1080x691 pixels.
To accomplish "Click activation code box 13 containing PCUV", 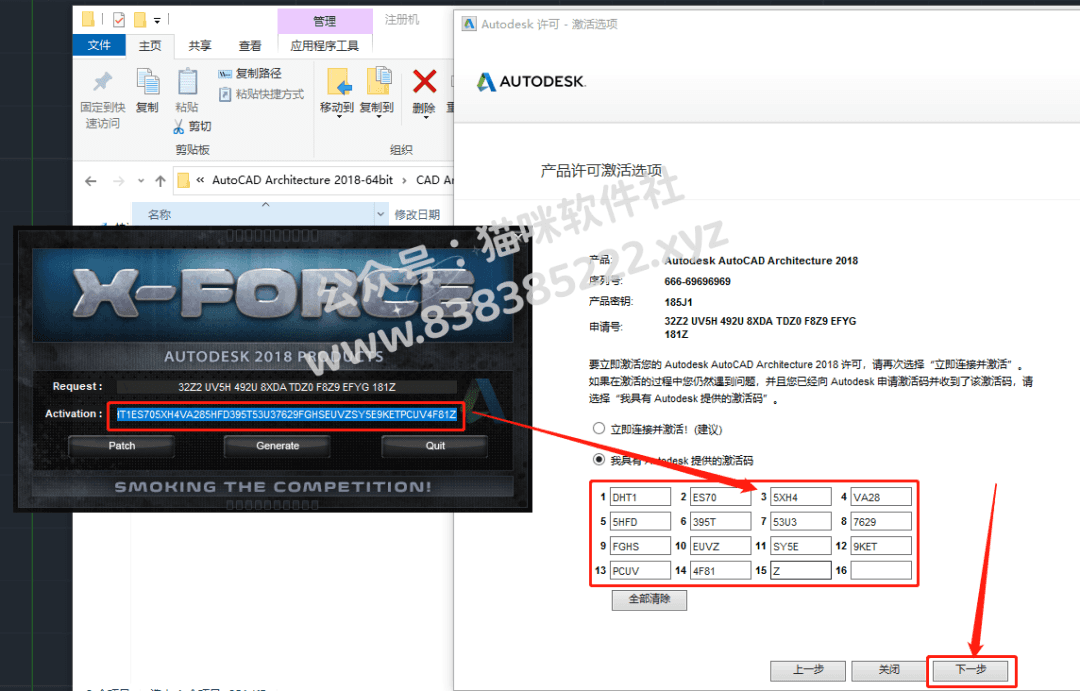I will (x=640, y=570).
